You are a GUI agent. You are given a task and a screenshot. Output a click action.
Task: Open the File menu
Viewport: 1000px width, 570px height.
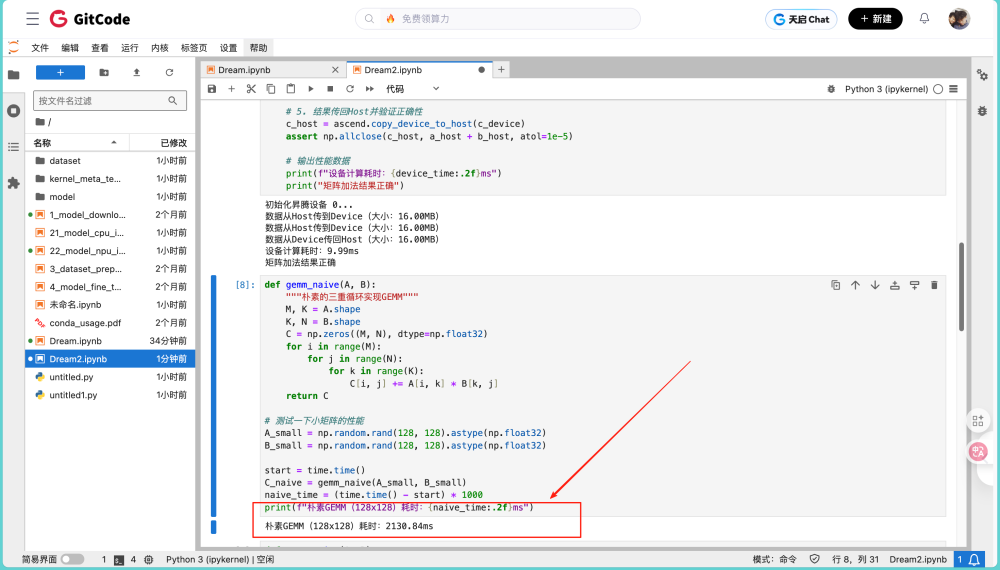[40, 48]
